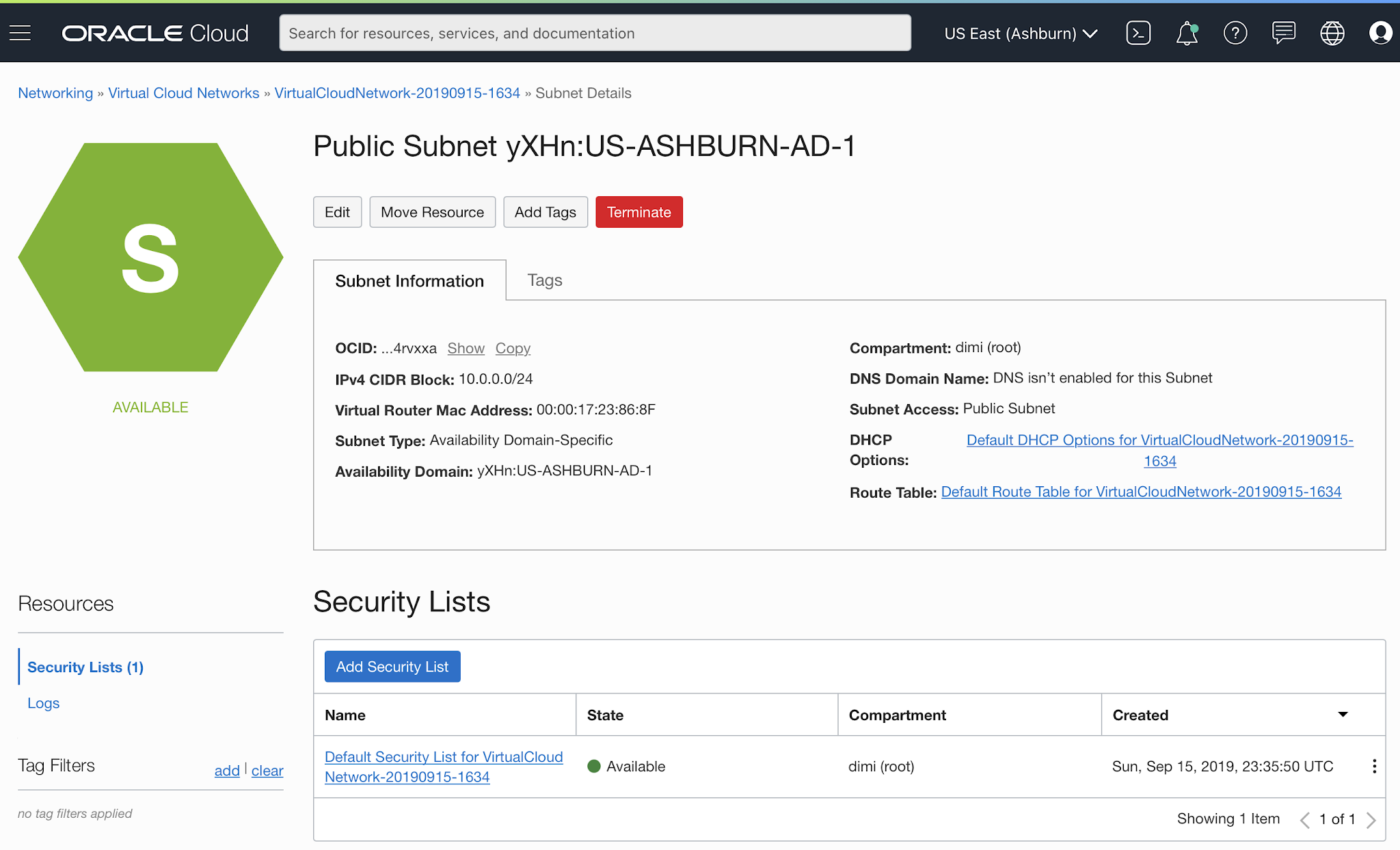Expand the US East (Ashburn) region dropdown

coord(1021,34)
